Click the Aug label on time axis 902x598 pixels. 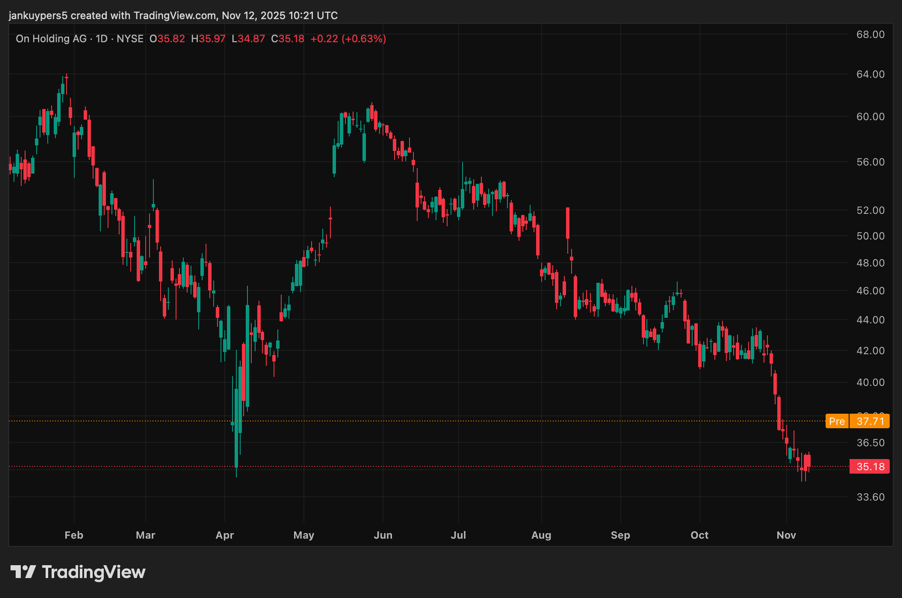point(541,535)
